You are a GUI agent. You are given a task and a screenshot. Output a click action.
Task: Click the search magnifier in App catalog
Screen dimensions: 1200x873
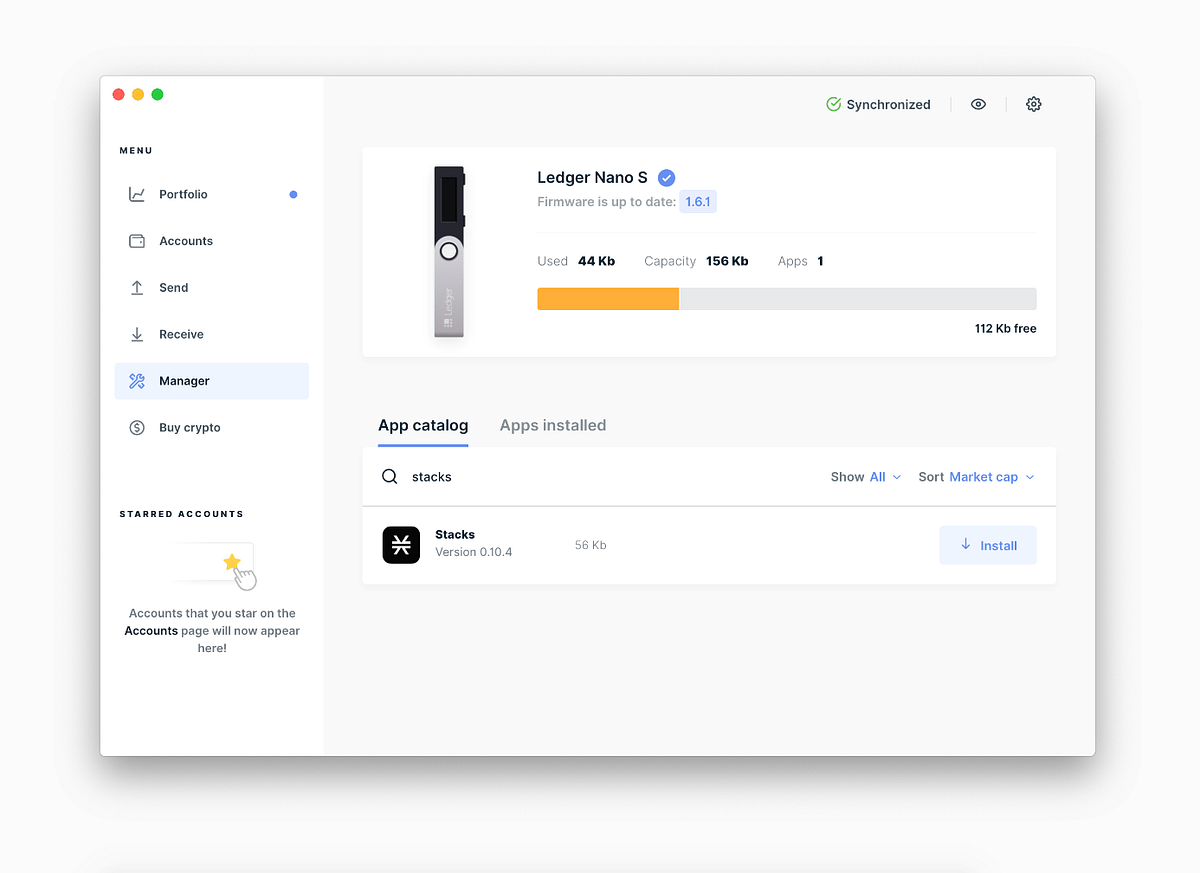point(390,476)
